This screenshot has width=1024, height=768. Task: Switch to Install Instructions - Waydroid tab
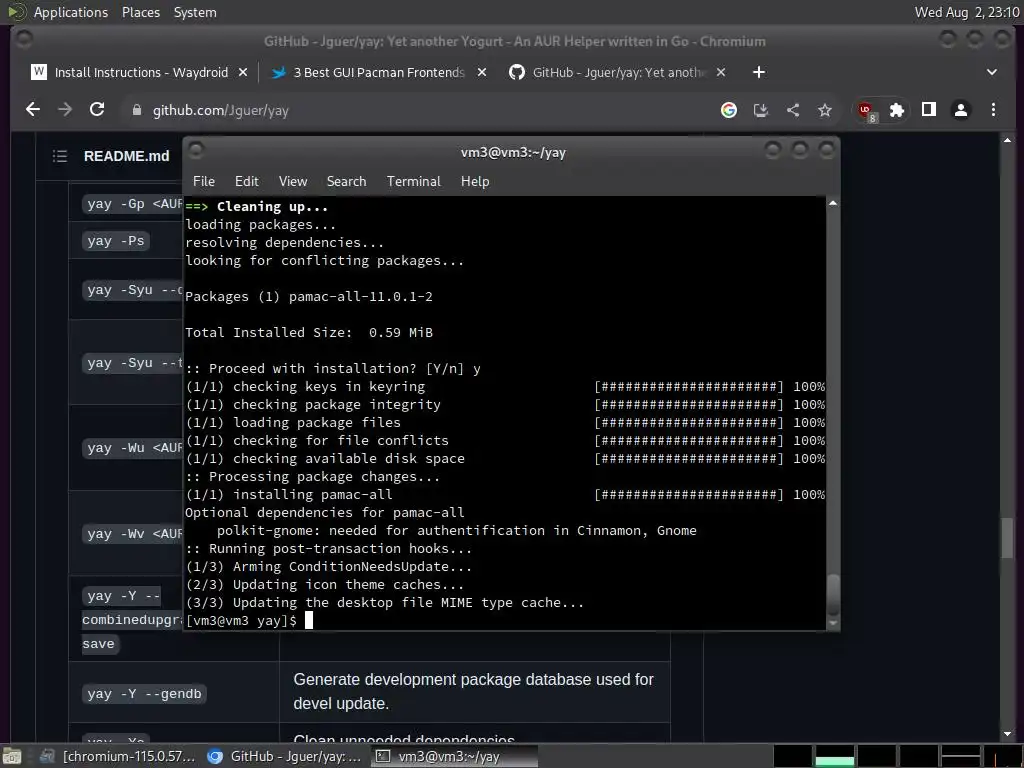coord(138,72)
